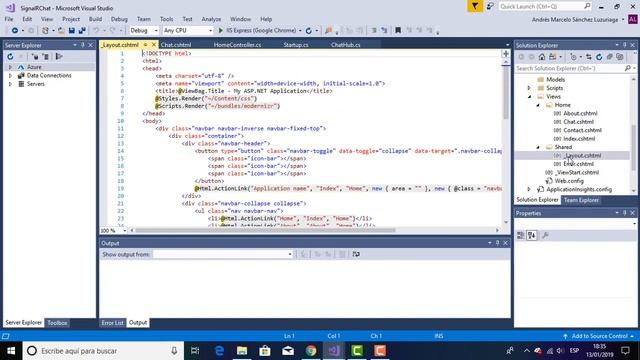Click feedback icon in title bar

[x=490, y=7]
